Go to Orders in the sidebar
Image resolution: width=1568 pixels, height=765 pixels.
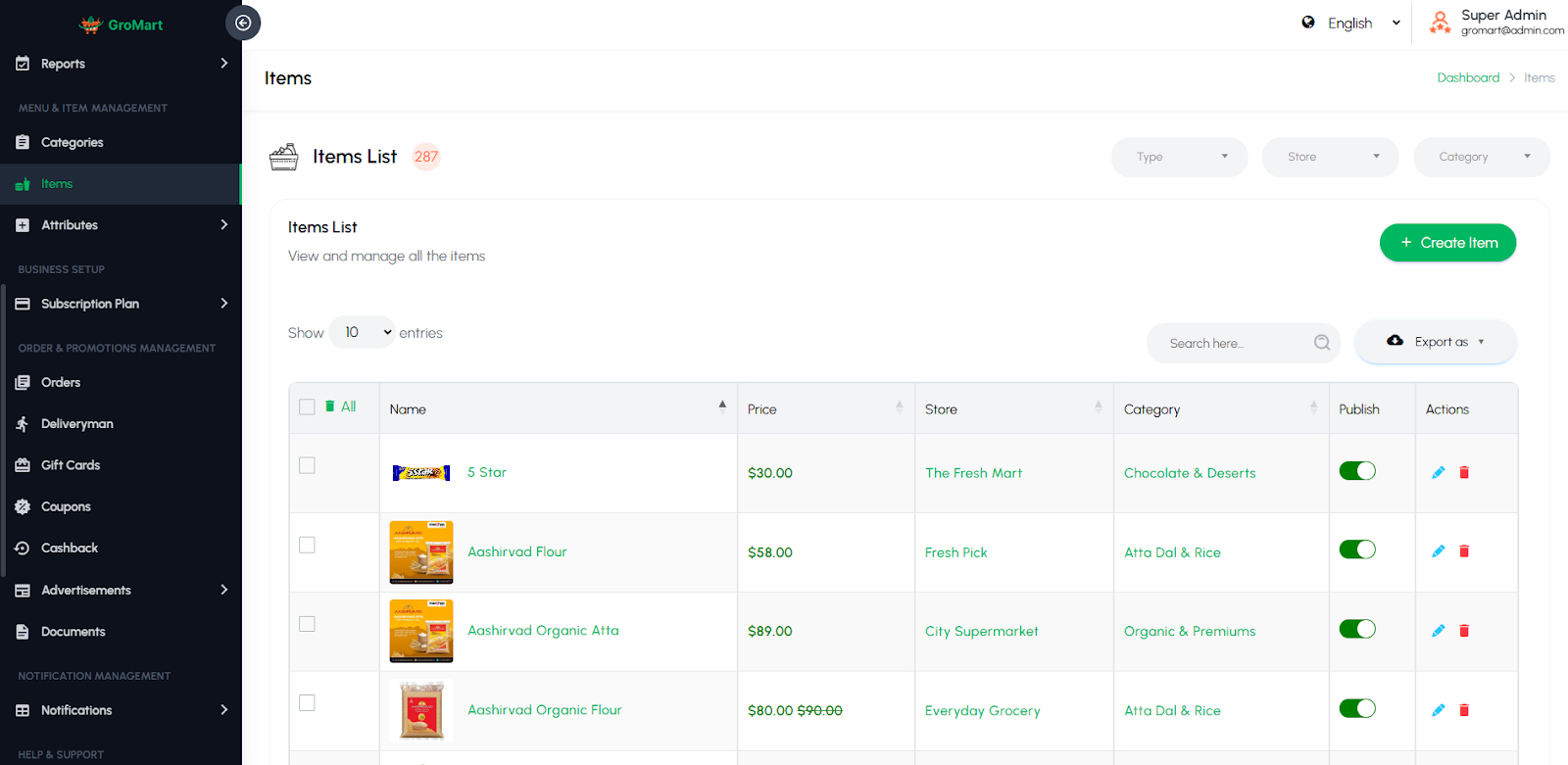(61, 382)
